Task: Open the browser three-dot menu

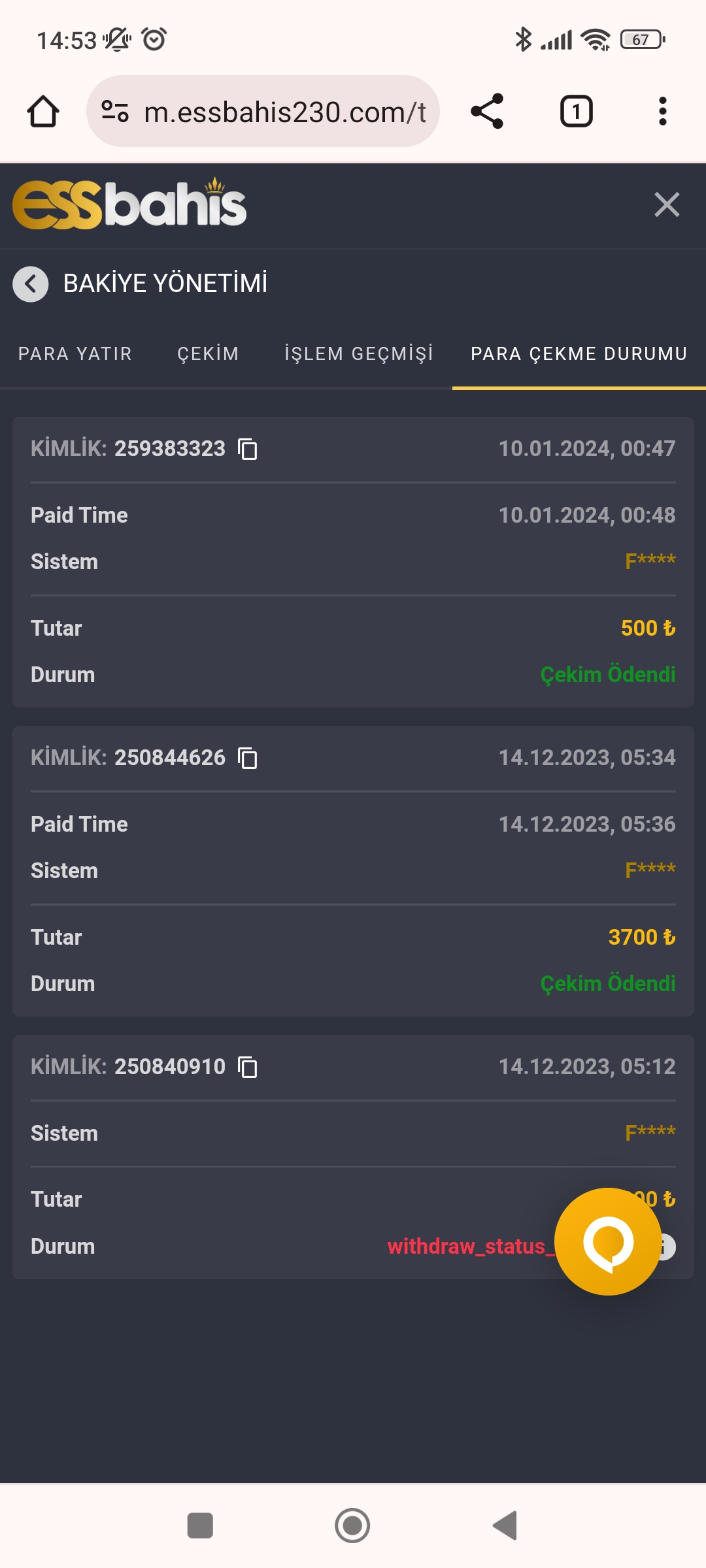Action: click(x=662, y=112)
